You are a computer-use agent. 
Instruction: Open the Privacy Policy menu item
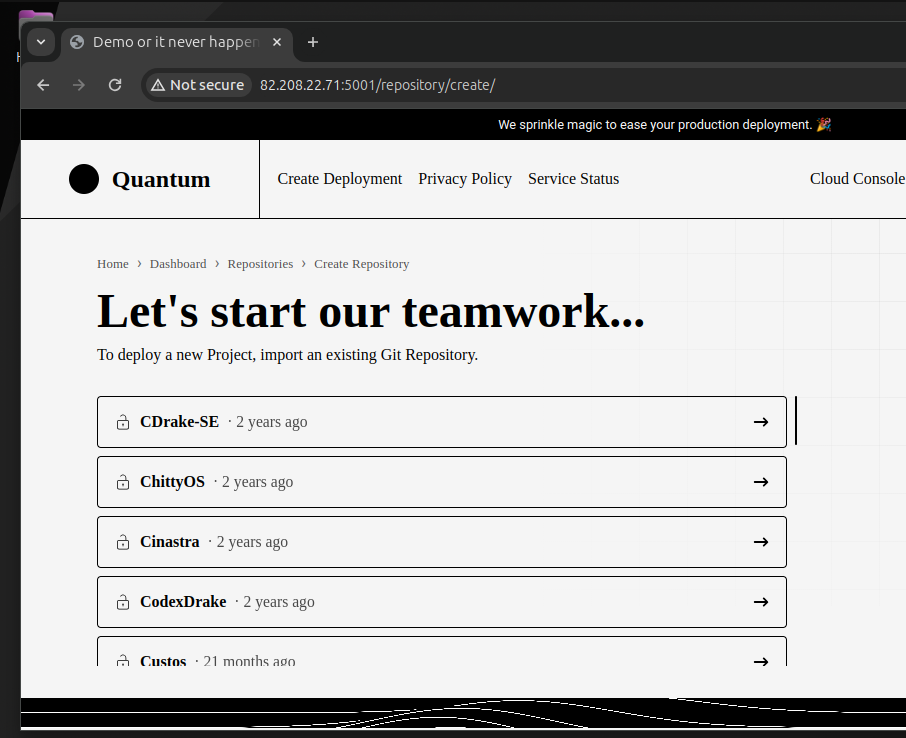(x=465, y=178)
